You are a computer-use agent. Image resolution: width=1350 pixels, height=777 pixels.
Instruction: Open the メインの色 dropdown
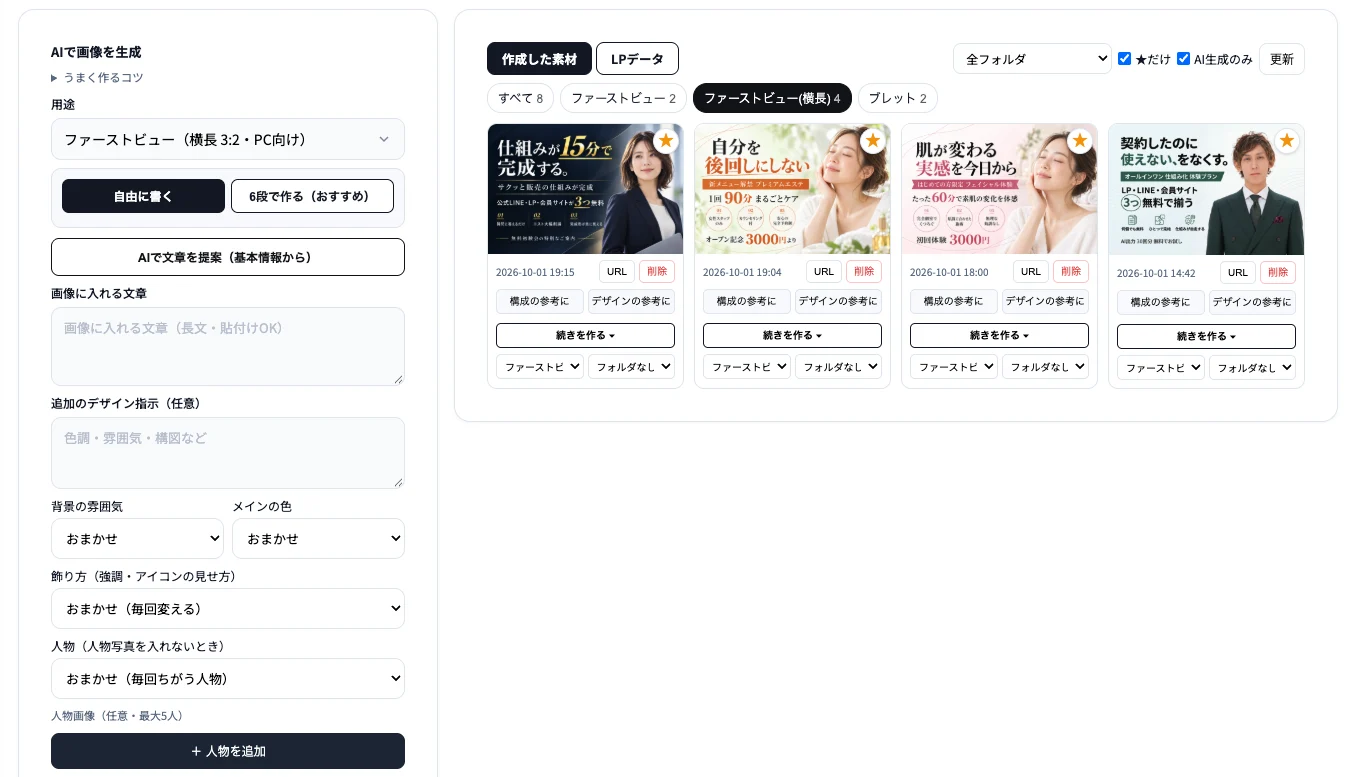coord(318,538)
